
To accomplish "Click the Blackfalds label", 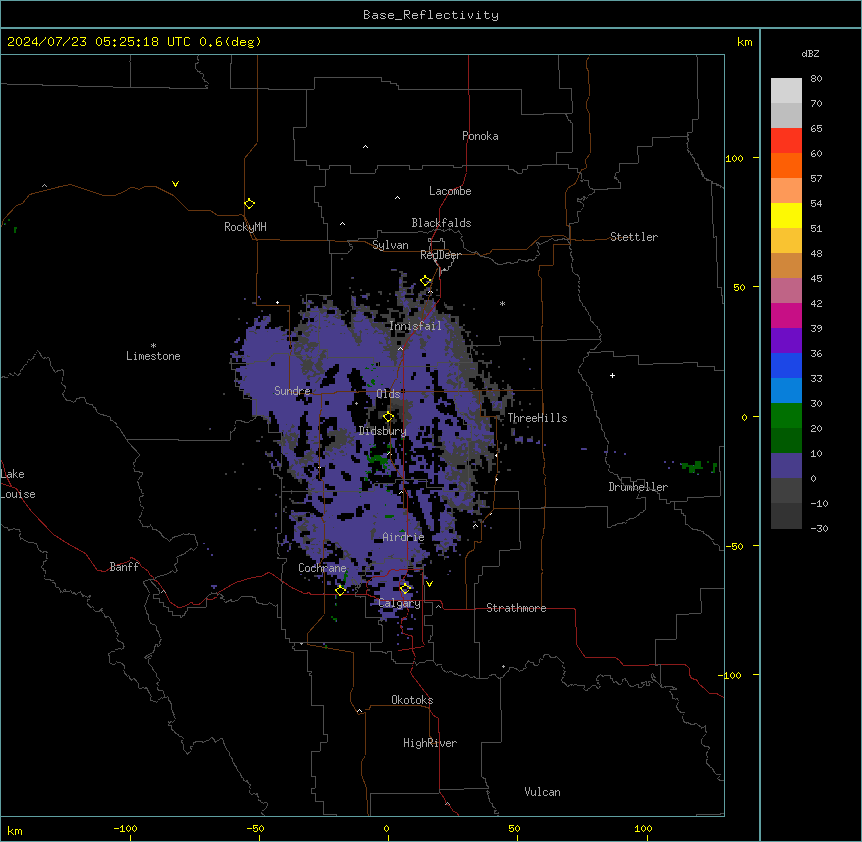I will [x=441, y=223].
